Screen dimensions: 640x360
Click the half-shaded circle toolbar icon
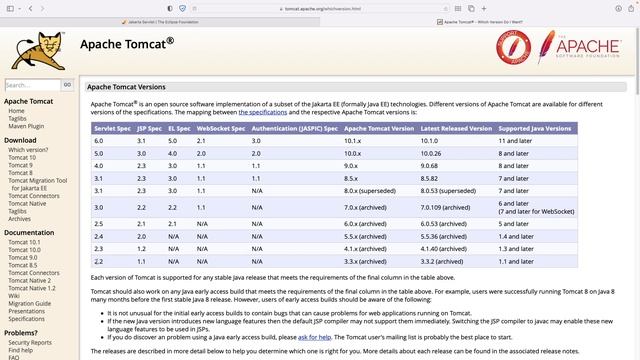pos(170,9)
